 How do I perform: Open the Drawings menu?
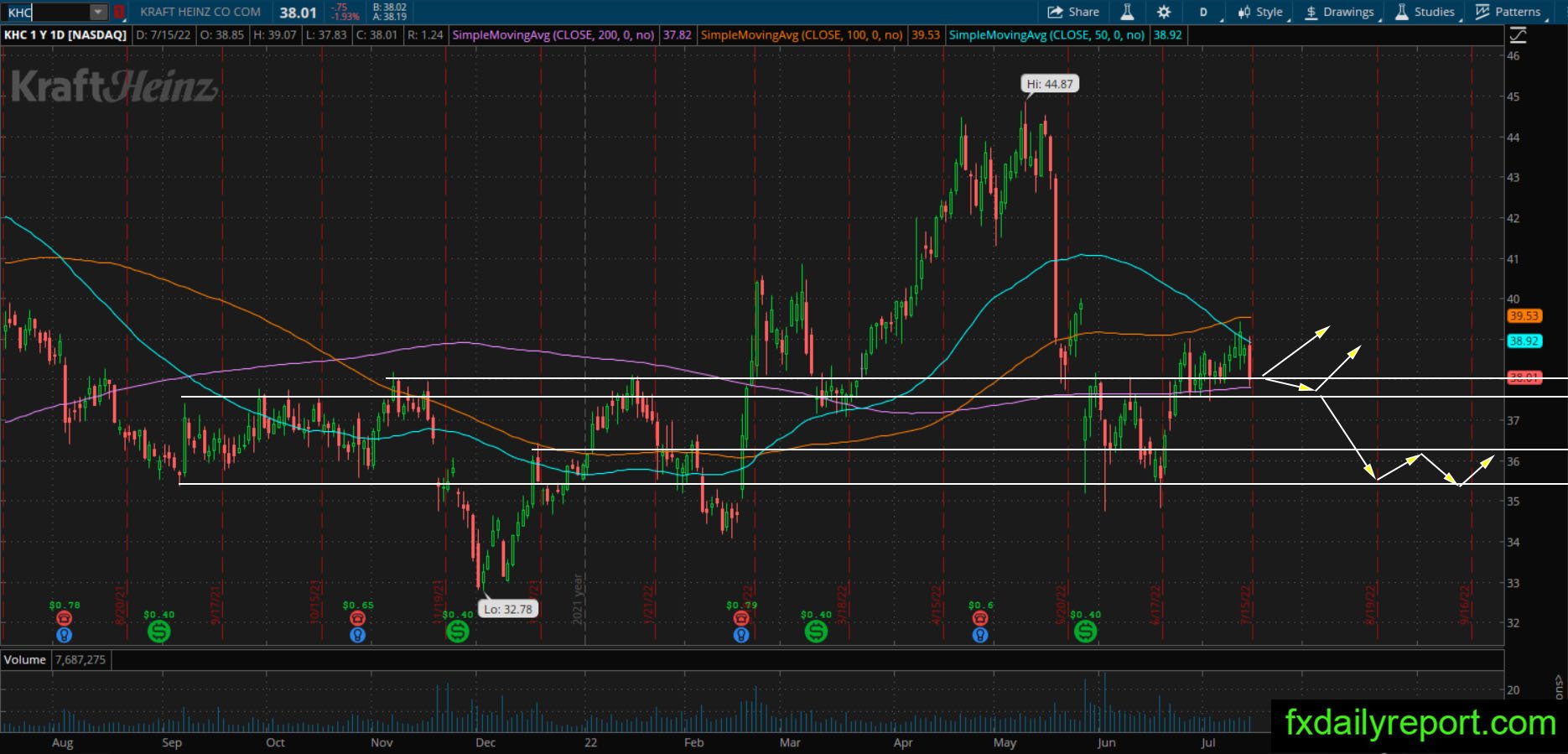coord(1340,12)
